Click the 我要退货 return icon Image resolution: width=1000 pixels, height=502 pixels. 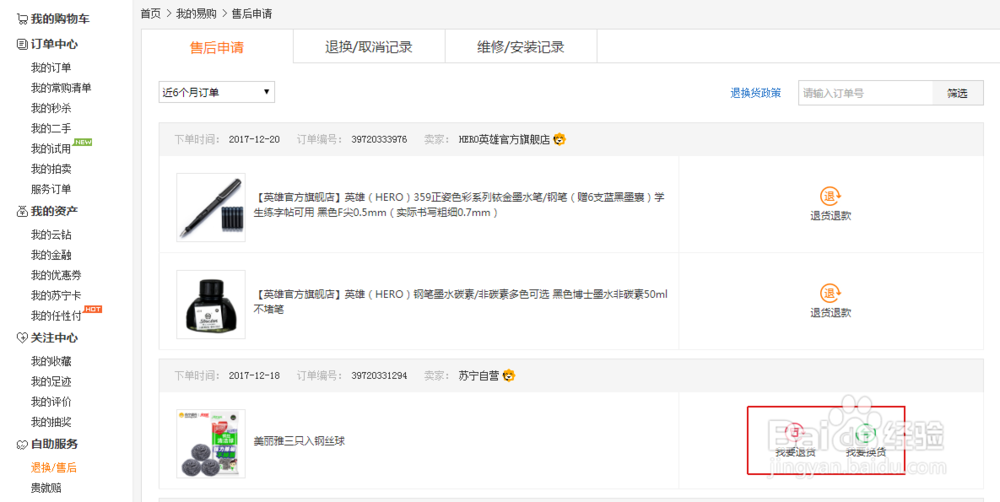pyautogui.click(x=795, y=433)
